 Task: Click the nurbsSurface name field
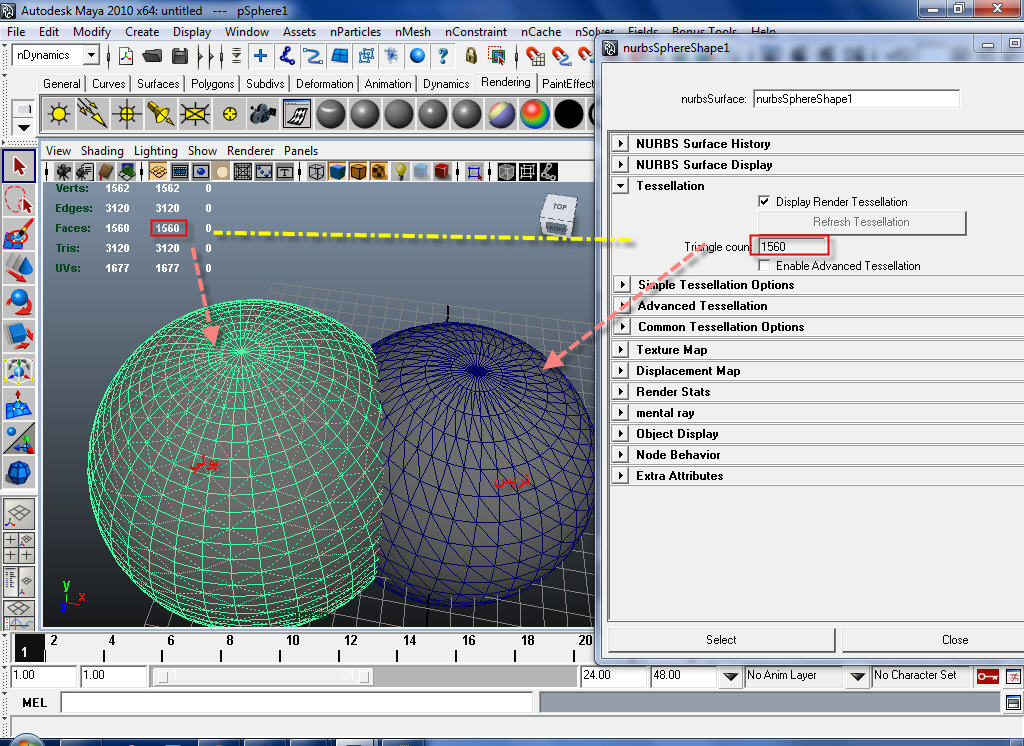(x=856, y=99)
